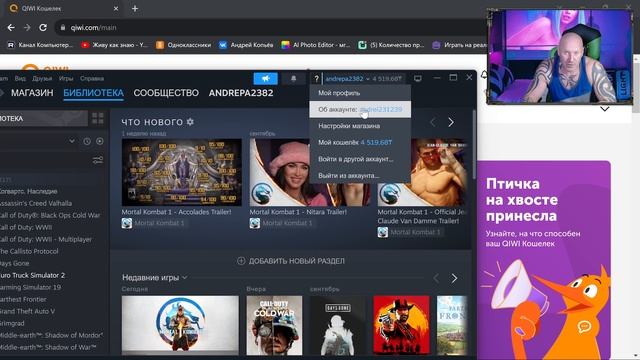640x360 pixels.
Task: Open the What's New settings gear
Action: point(190,122)
